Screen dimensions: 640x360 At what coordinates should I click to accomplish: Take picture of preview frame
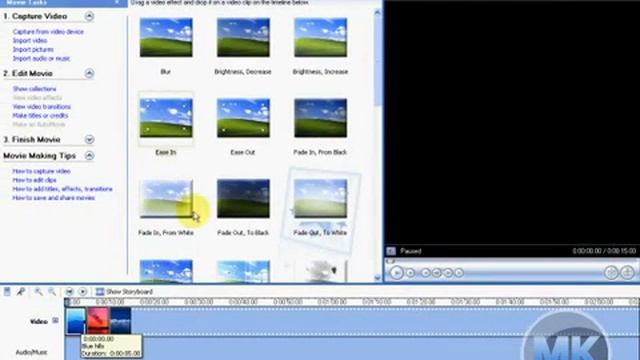tap(627, 273)
